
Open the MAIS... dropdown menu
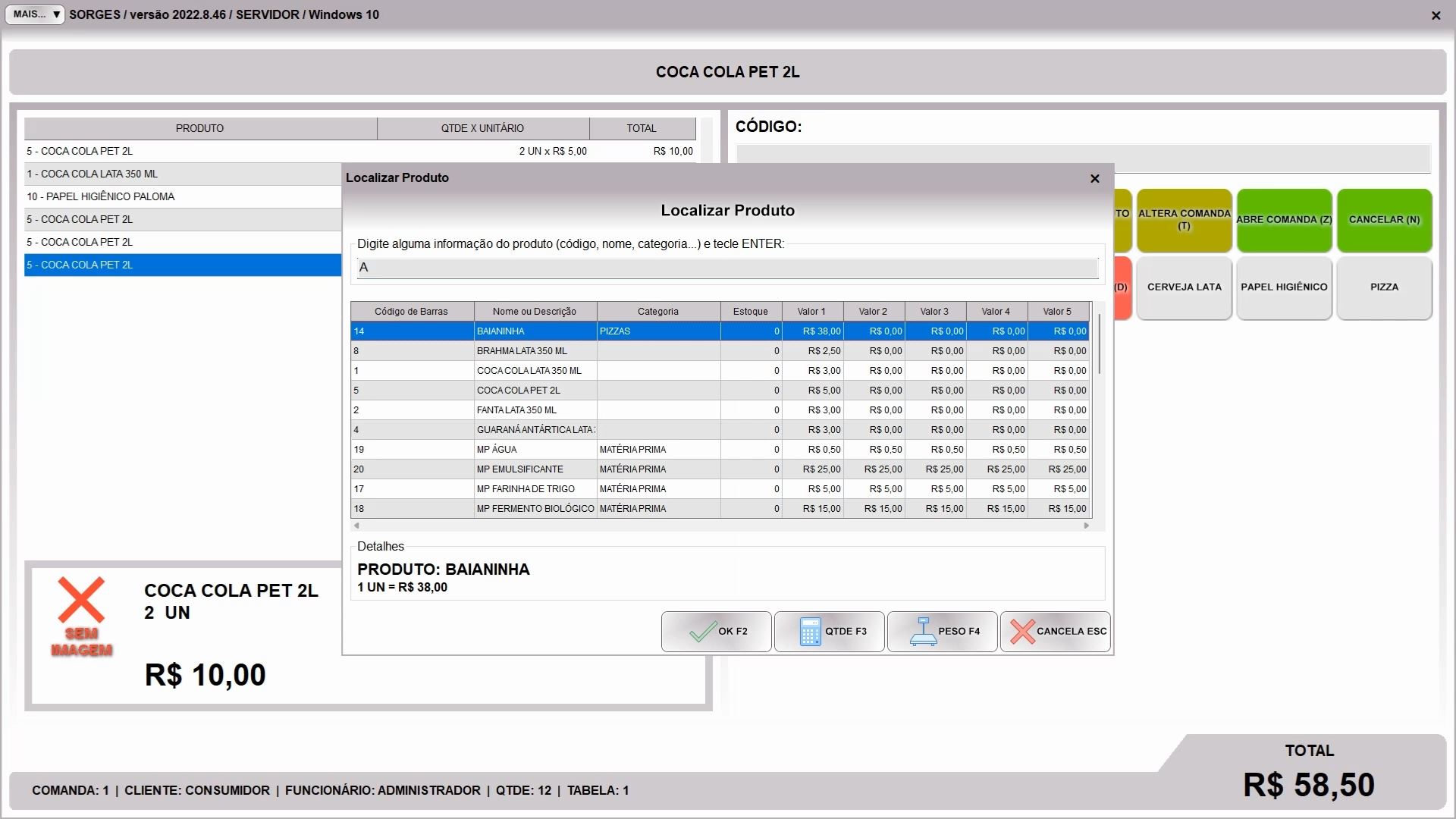[x=35, y=14]
